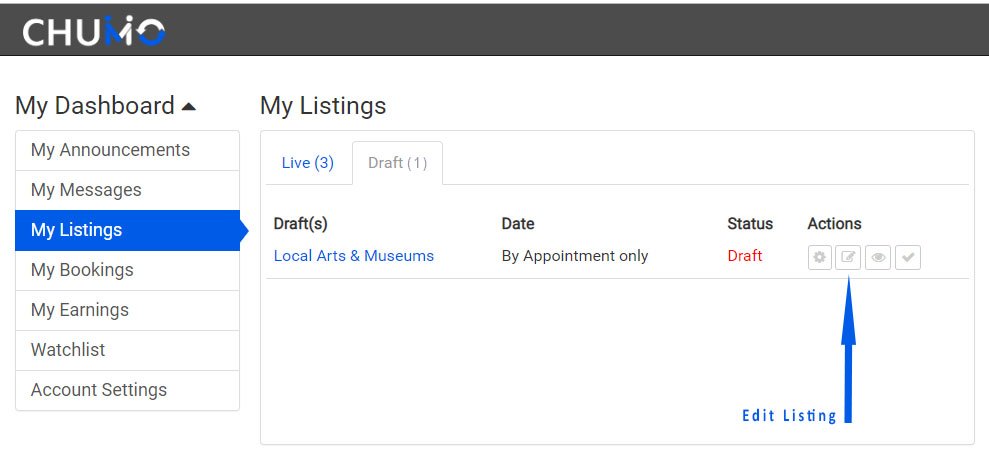Image resolution: width=989 pixels, height=457 pixels.
Task: Select the Draft (1) tab
Action: (397, 163)
